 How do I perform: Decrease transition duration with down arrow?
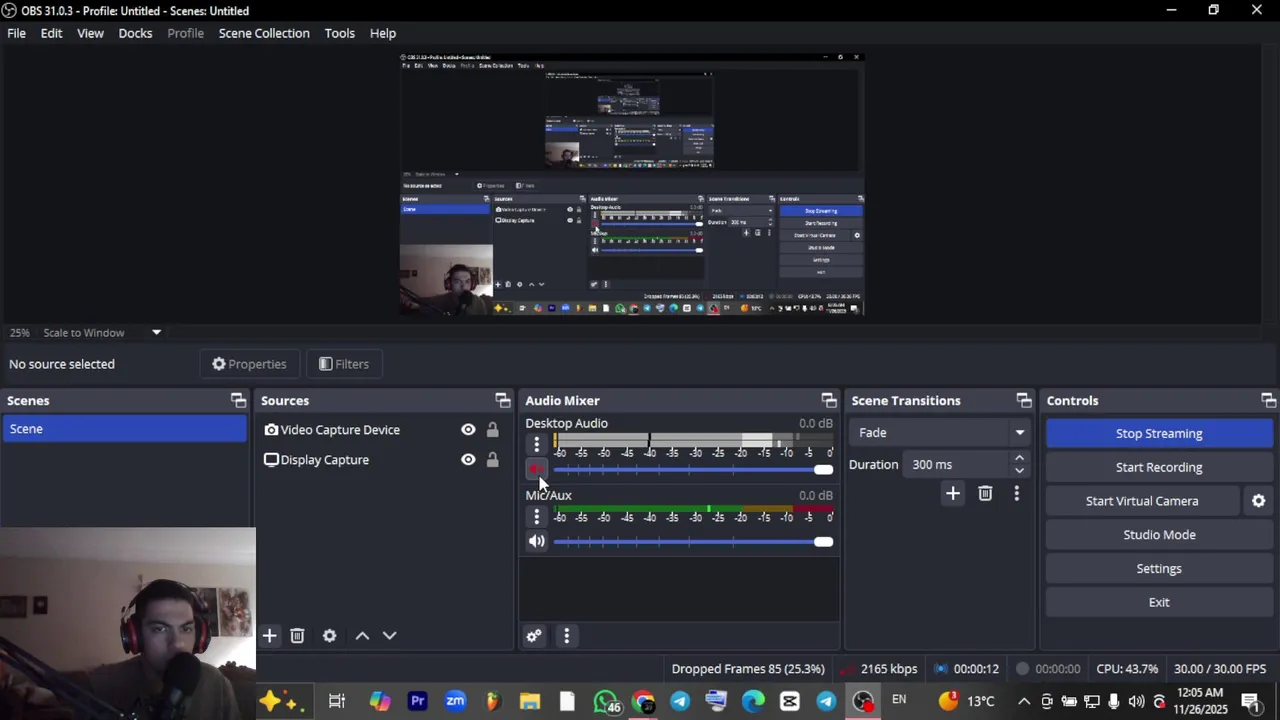(1019, 470)
